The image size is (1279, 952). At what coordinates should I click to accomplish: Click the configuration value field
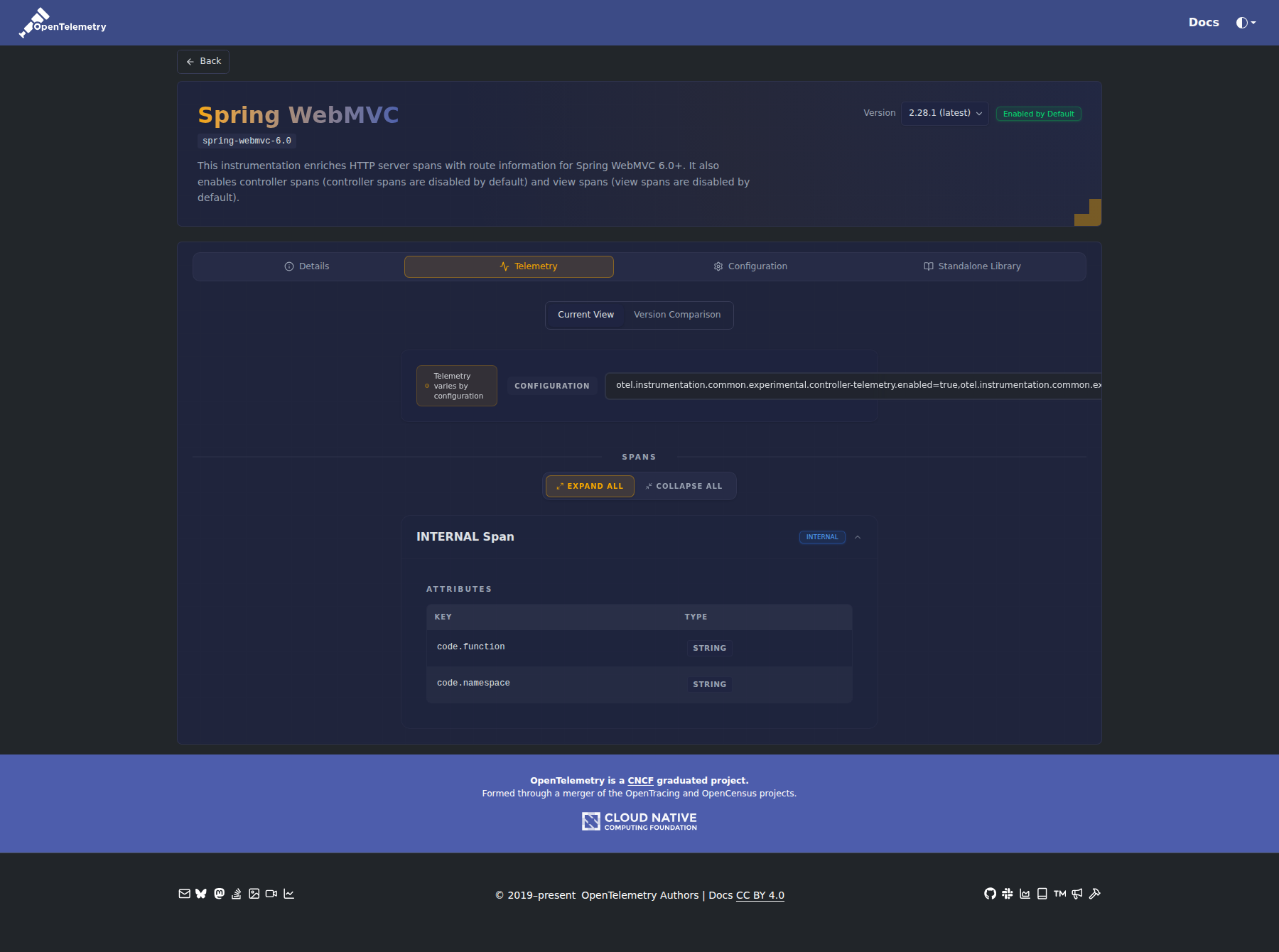[x=853, y=386]
